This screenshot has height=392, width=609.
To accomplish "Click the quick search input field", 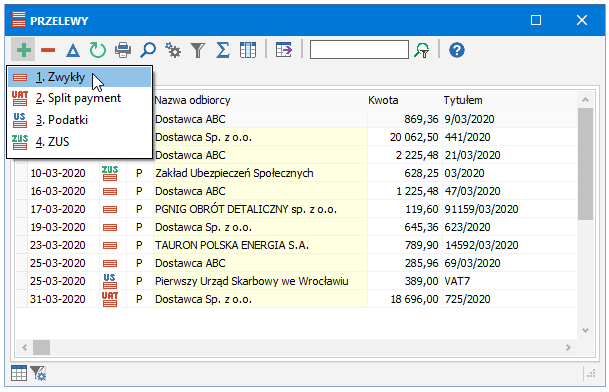I will (359, 50).
